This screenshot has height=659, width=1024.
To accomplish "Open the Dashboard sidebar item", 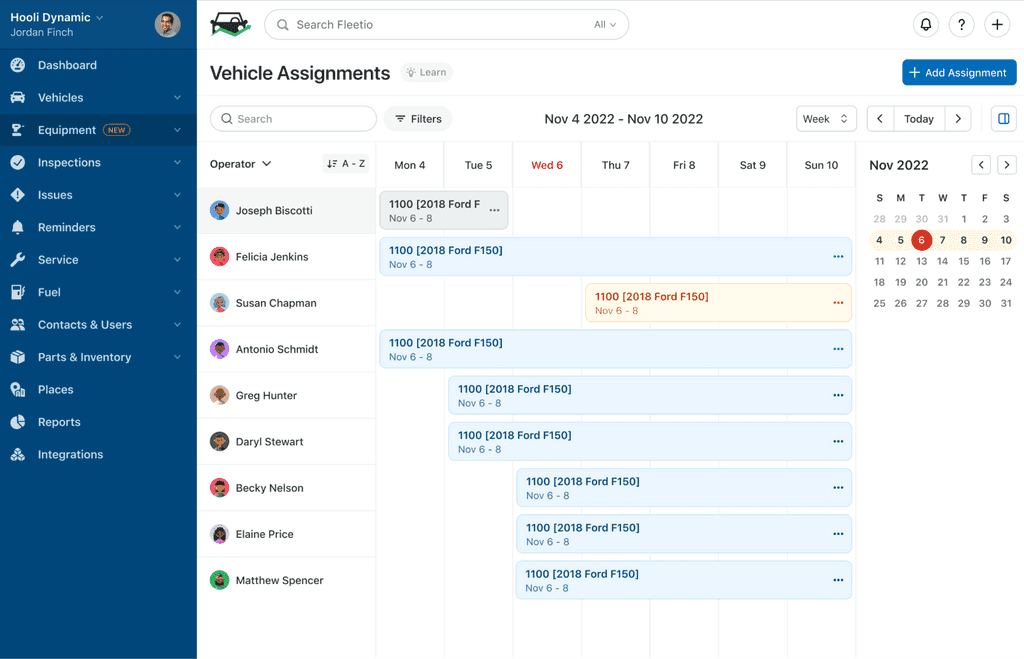I will (67, 65).
